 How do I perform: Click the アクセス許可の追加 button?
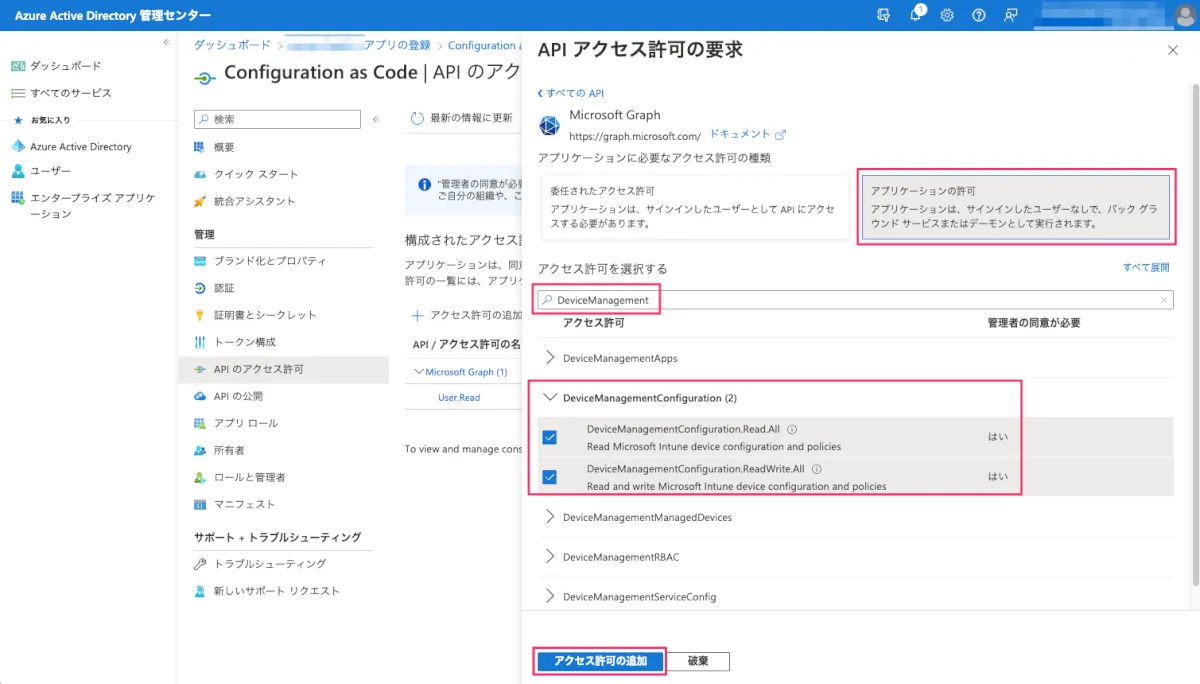(x=600, y=661)
